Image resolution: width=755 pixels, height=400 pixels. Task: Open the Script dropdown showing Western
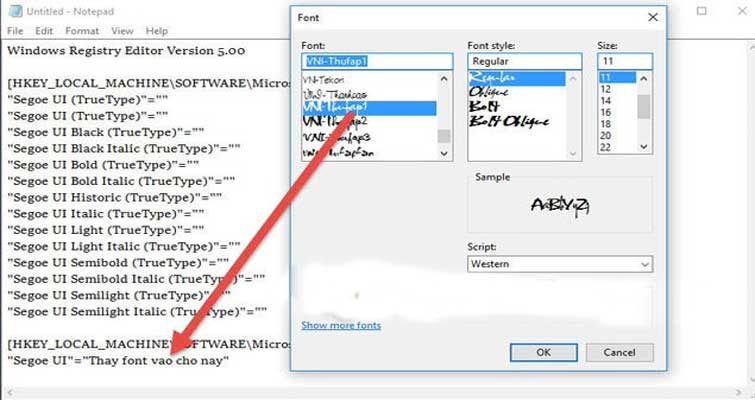click(560, 264)
